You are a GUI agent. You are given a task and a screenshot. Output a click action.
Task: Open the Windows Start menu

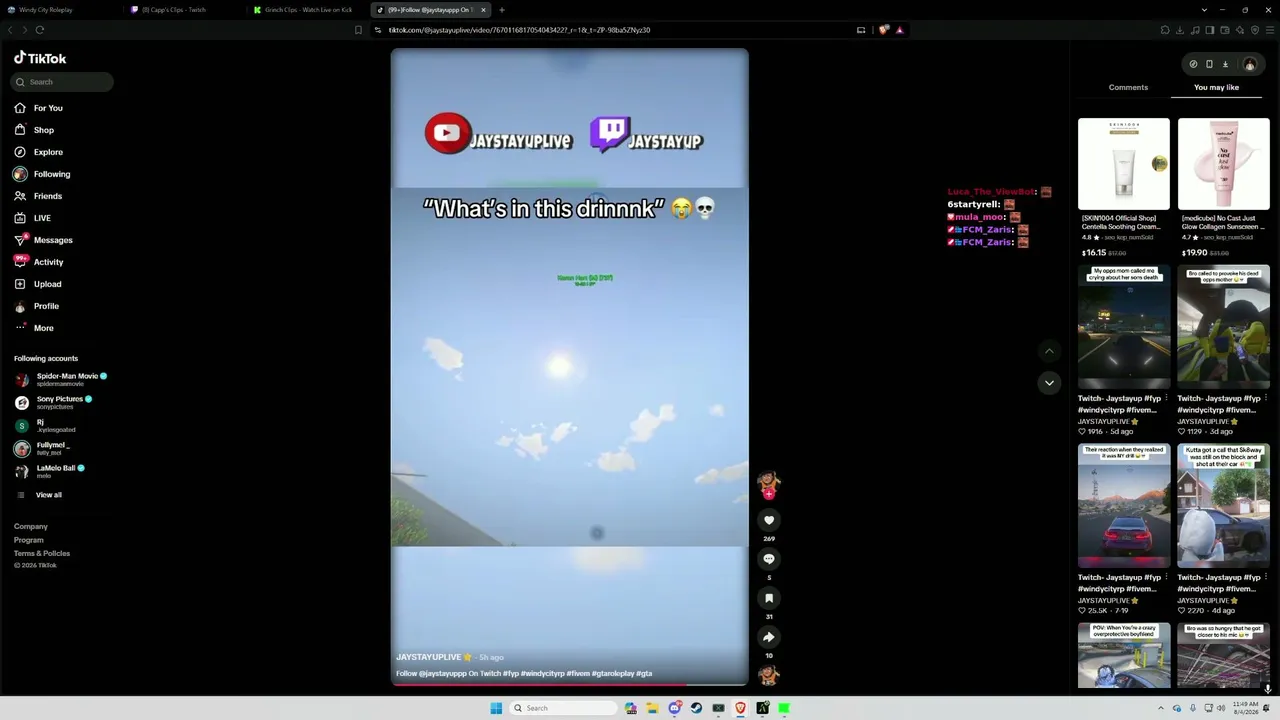496,708
